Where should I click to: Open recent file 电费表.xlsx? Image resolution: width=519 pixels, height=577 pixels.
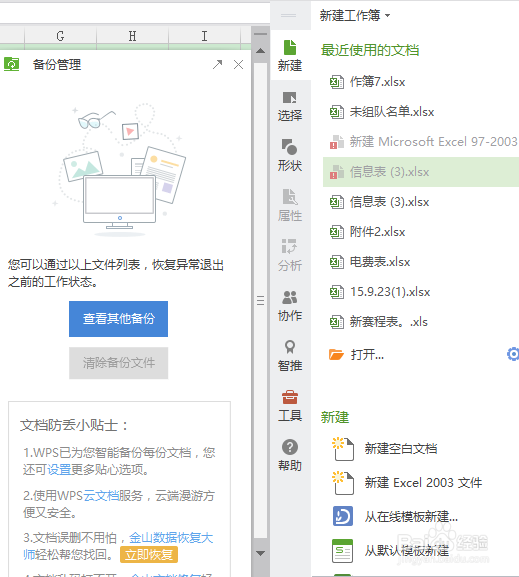(x=380, y=262)
